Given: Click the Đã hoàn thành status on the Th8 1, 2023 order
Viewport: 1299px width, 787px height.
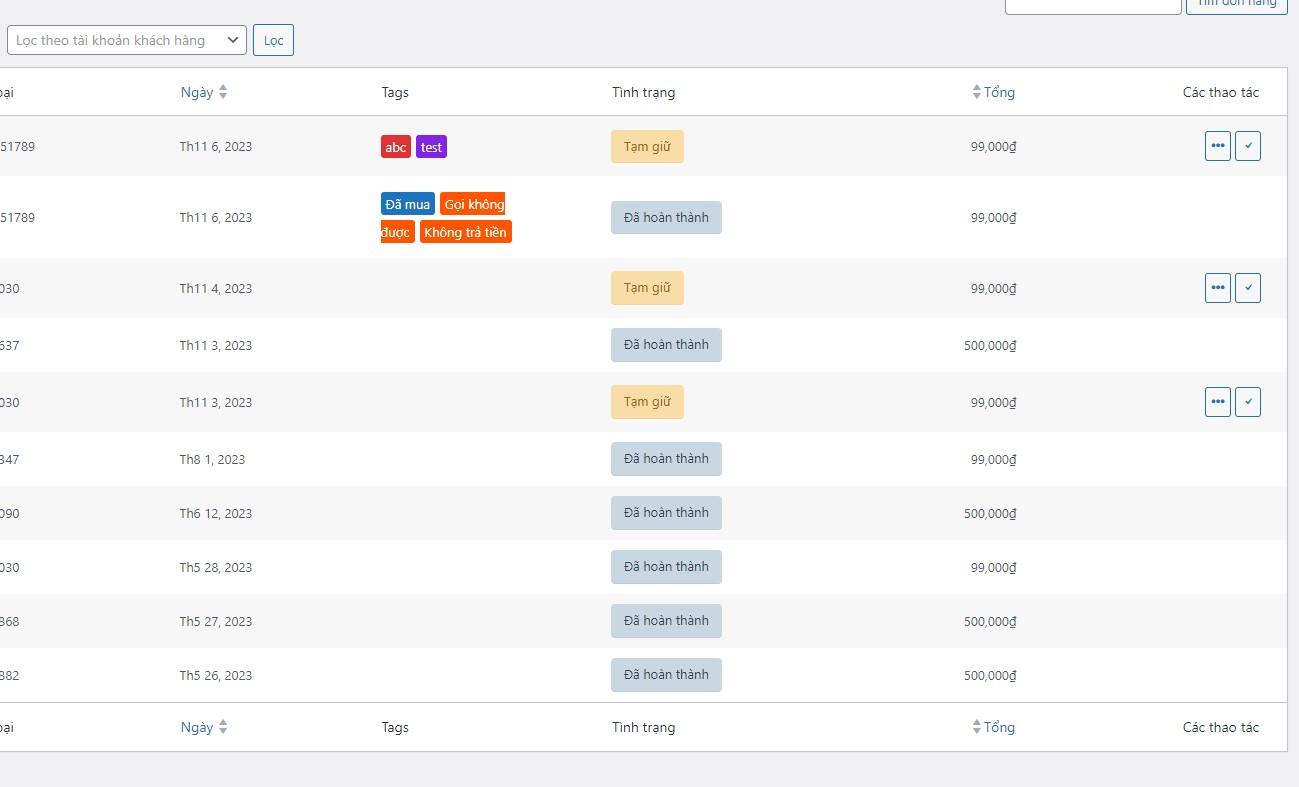Looking at the screenshot, I should (666, 459).
